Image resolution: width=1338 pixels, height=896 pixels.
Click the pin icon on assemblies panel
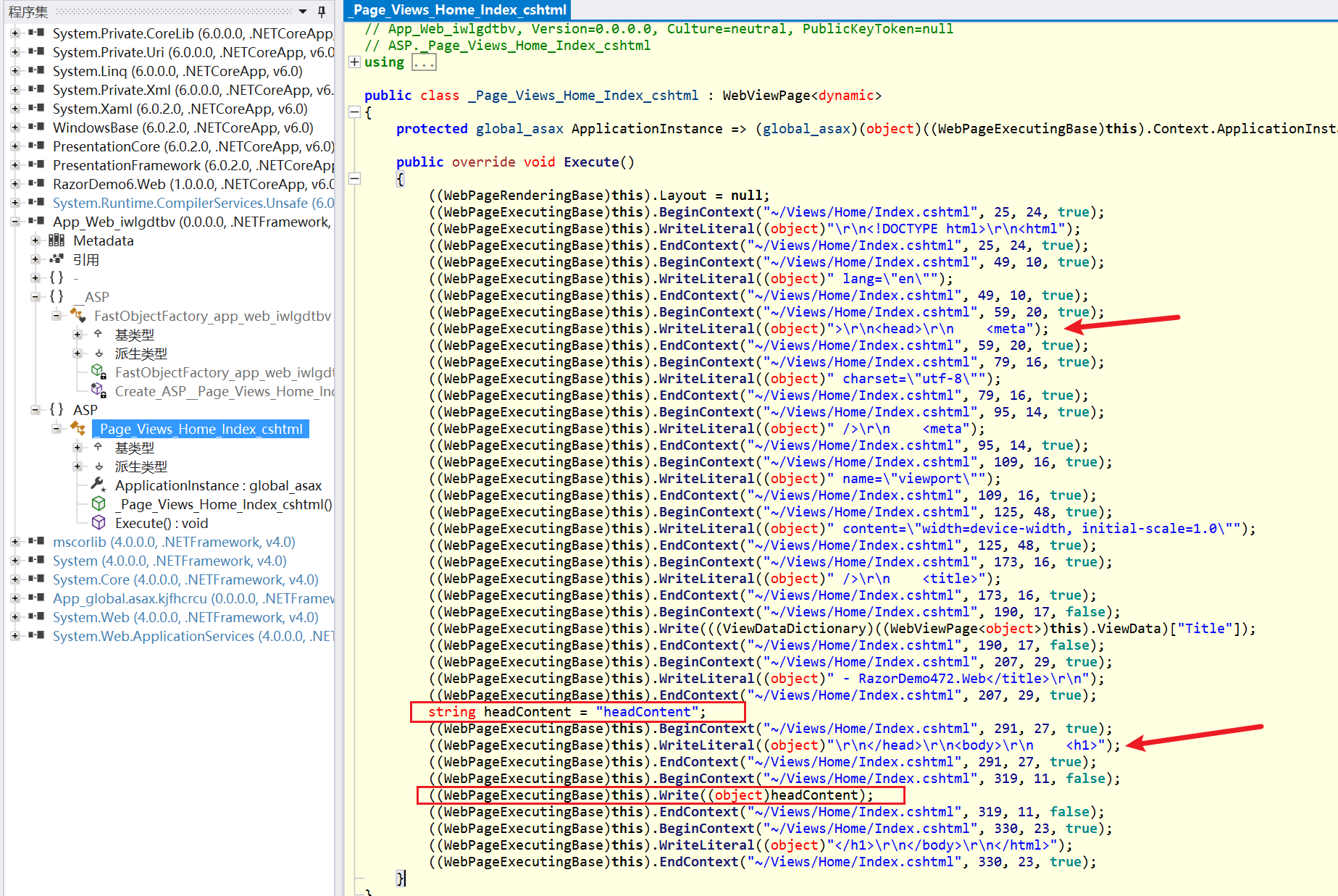click(x=322, y=12)
